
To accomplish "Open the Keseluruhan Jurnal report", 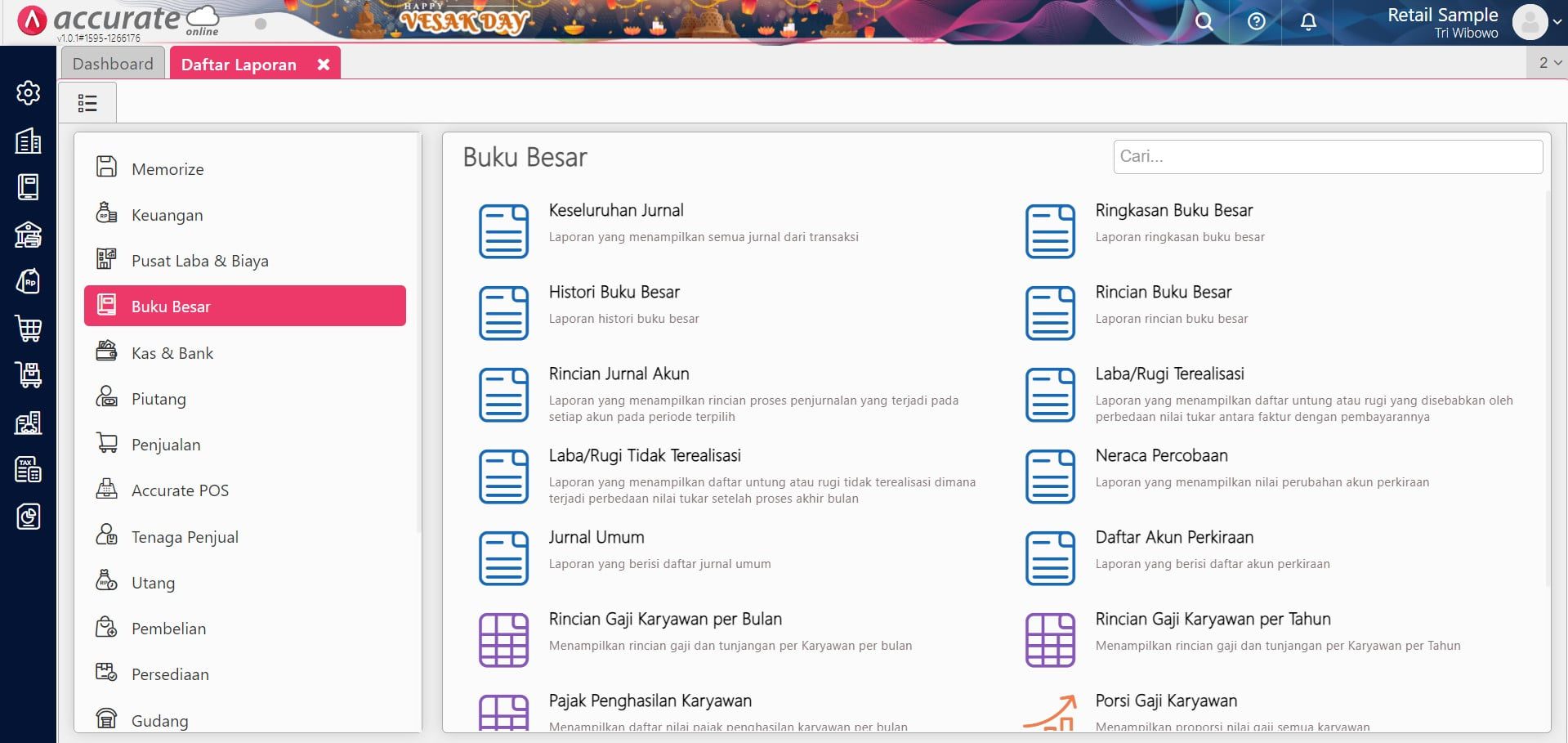I will coord(616,211).
